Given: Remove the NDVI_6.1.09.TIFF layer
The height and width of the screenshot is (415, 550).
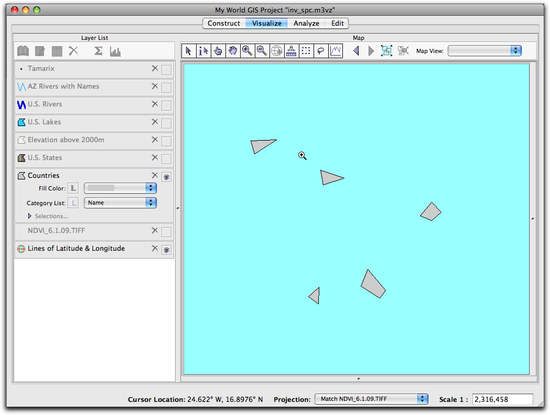Looking at the screenshot, I should pos(155,230).
